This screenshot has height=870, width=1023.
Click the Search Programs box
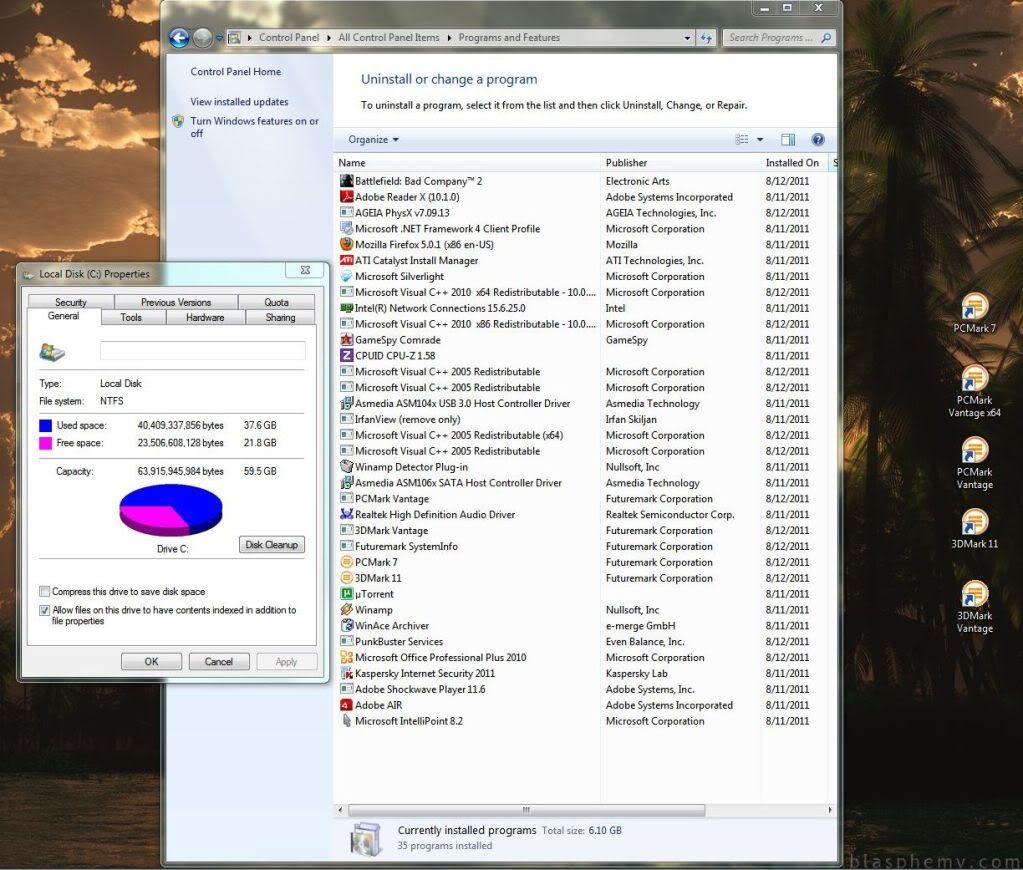[x=778, y=38]
